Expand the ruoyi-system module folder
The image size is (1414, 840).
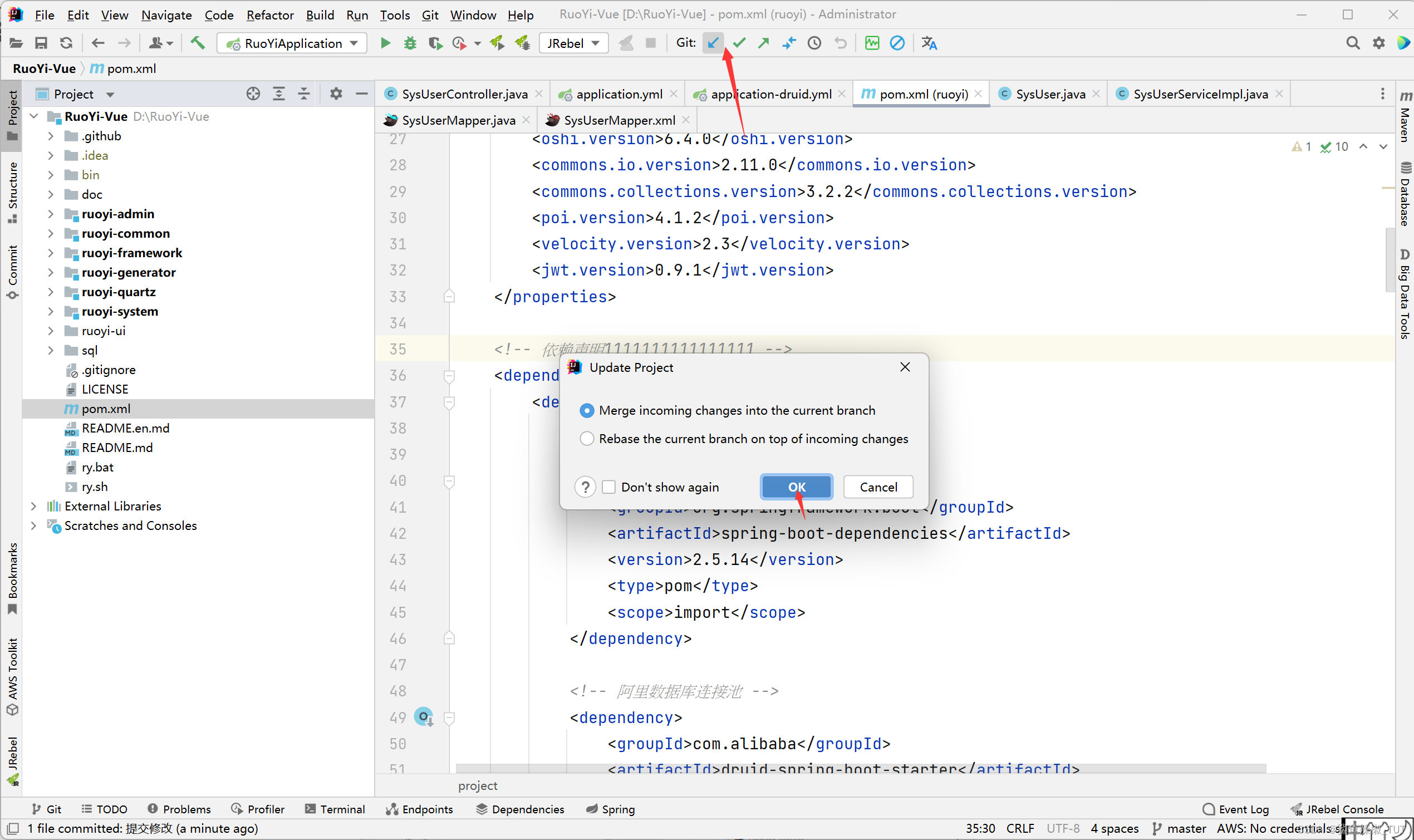tap(50, 311)
